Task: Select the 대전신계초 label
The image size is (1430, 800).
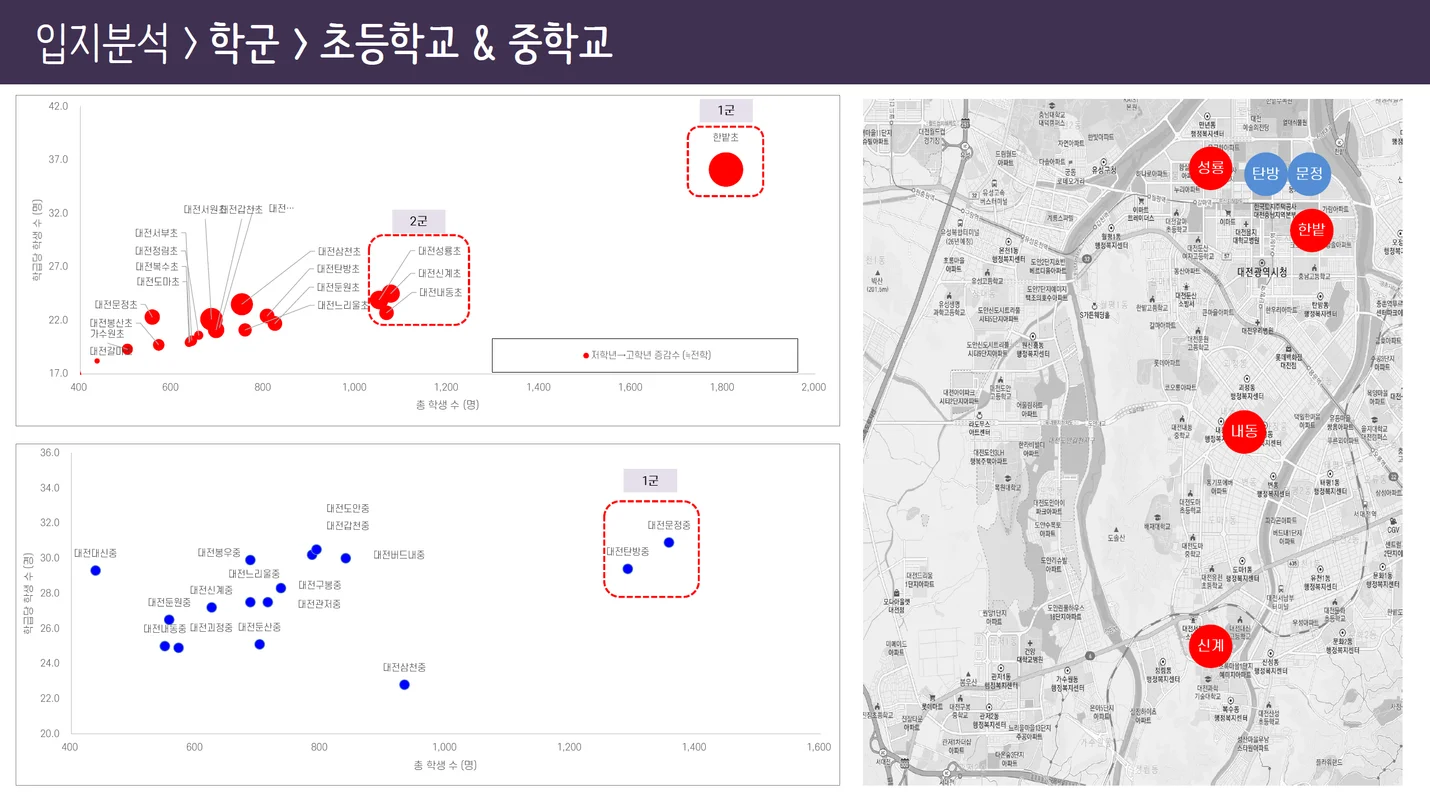Action: tap(440, 273)
